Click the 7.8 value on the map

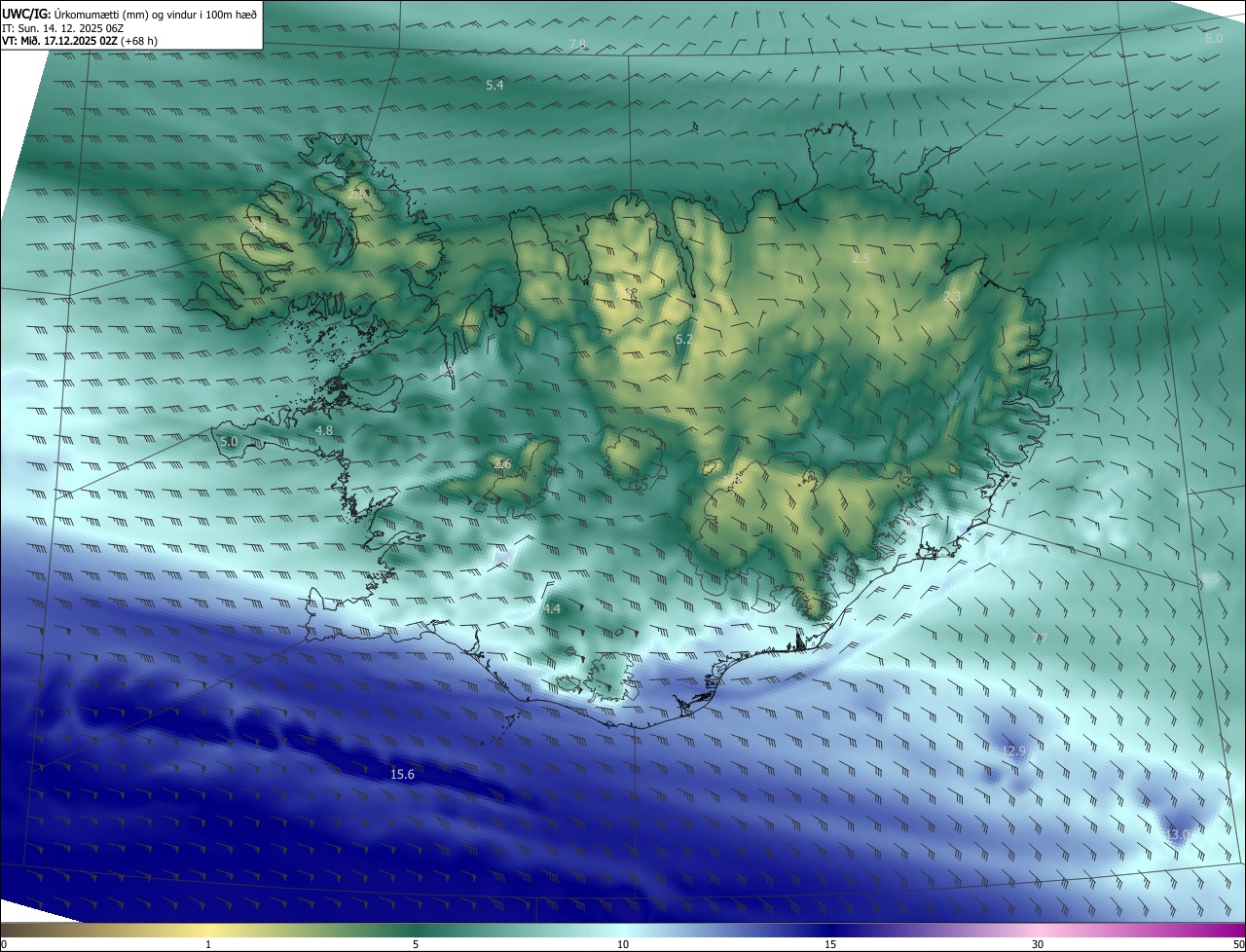(578, 45)
